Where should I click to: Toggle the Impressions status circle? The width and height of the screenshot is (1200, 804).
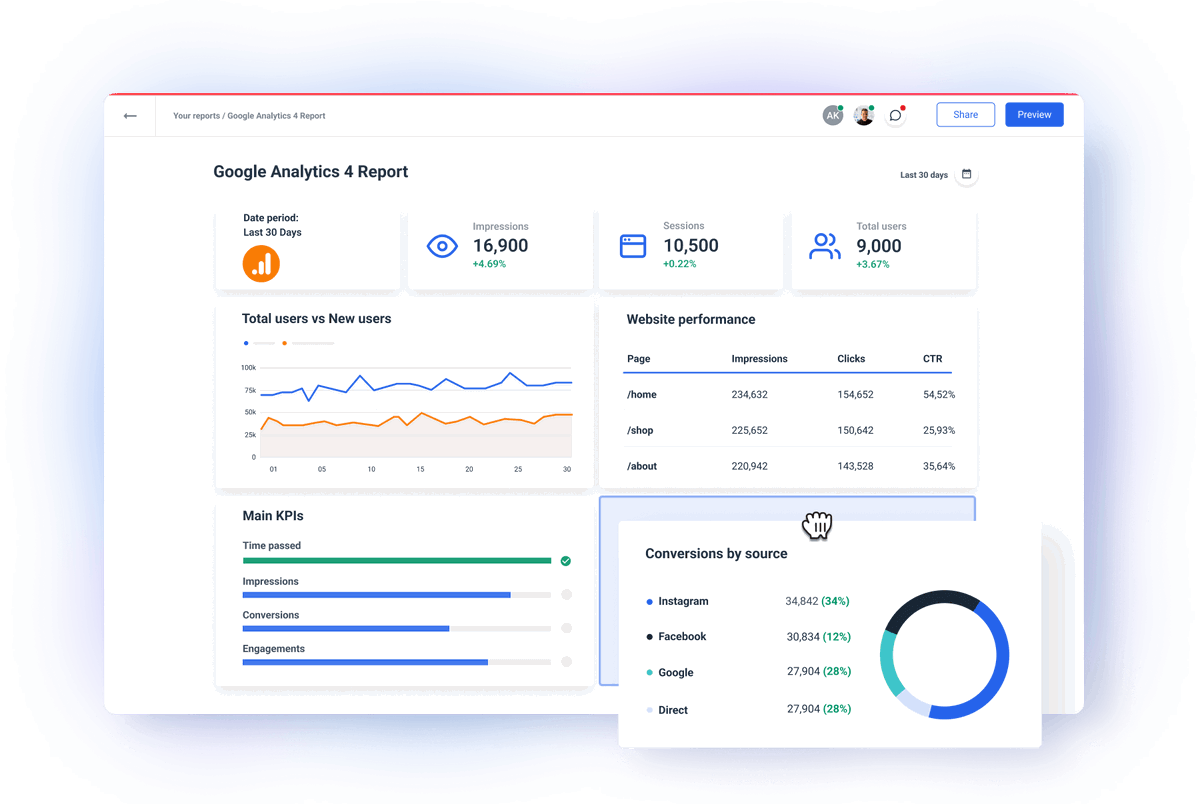(565, 594)
